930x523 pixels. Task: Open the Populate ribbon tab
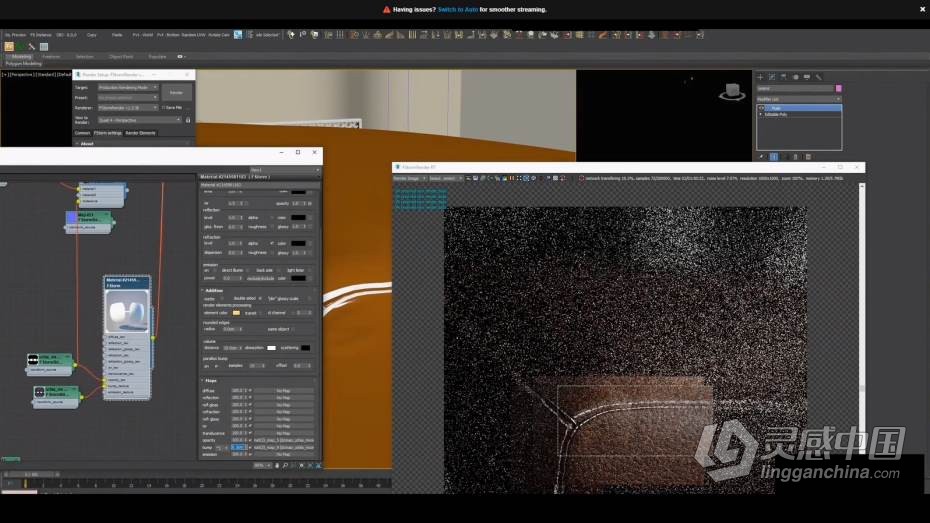157,57
